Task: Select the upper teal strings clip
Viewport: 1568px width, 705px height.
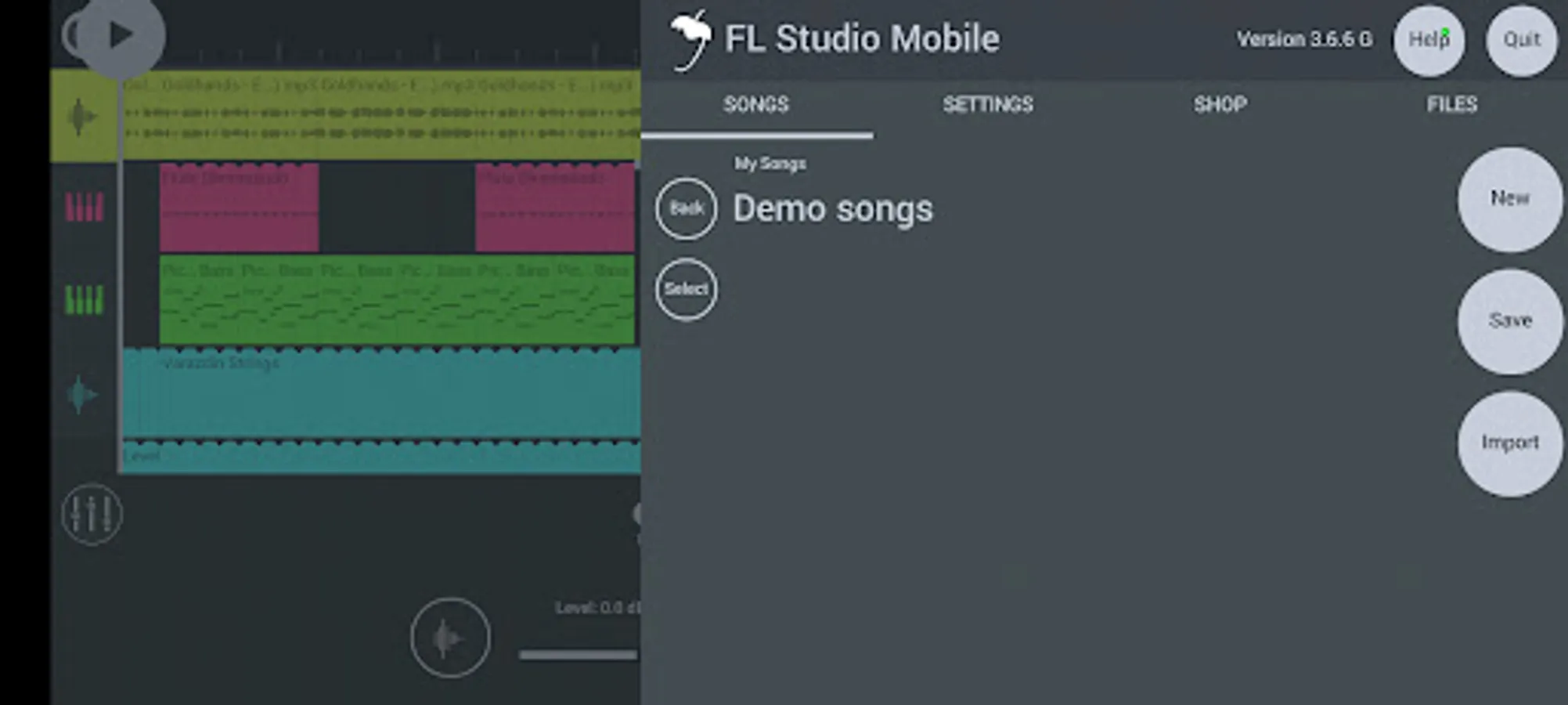Action: 381,392
